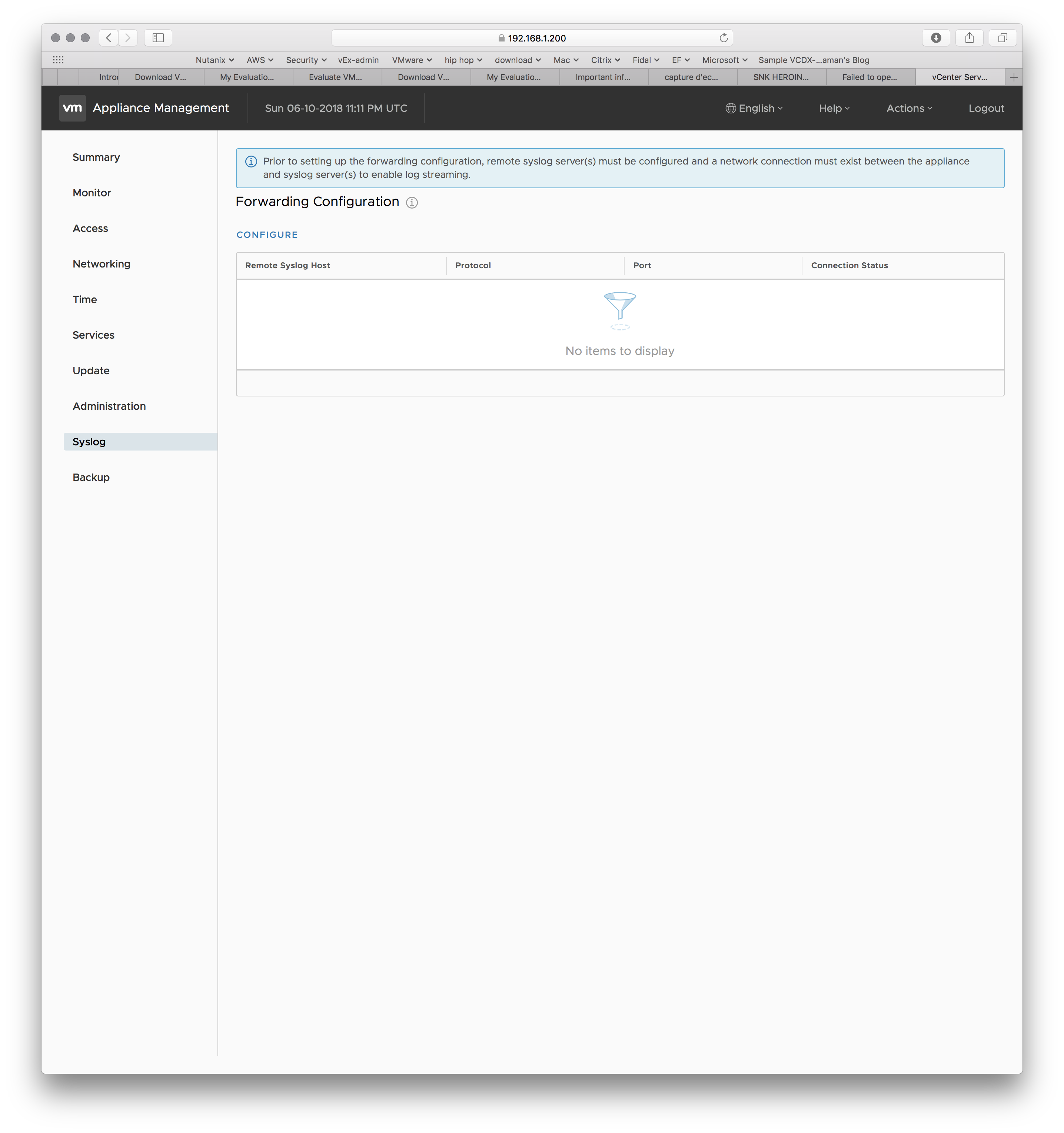This screenshot has height=1133, width=1064.
Task: Open the Backup section
Action: [91, 478]
